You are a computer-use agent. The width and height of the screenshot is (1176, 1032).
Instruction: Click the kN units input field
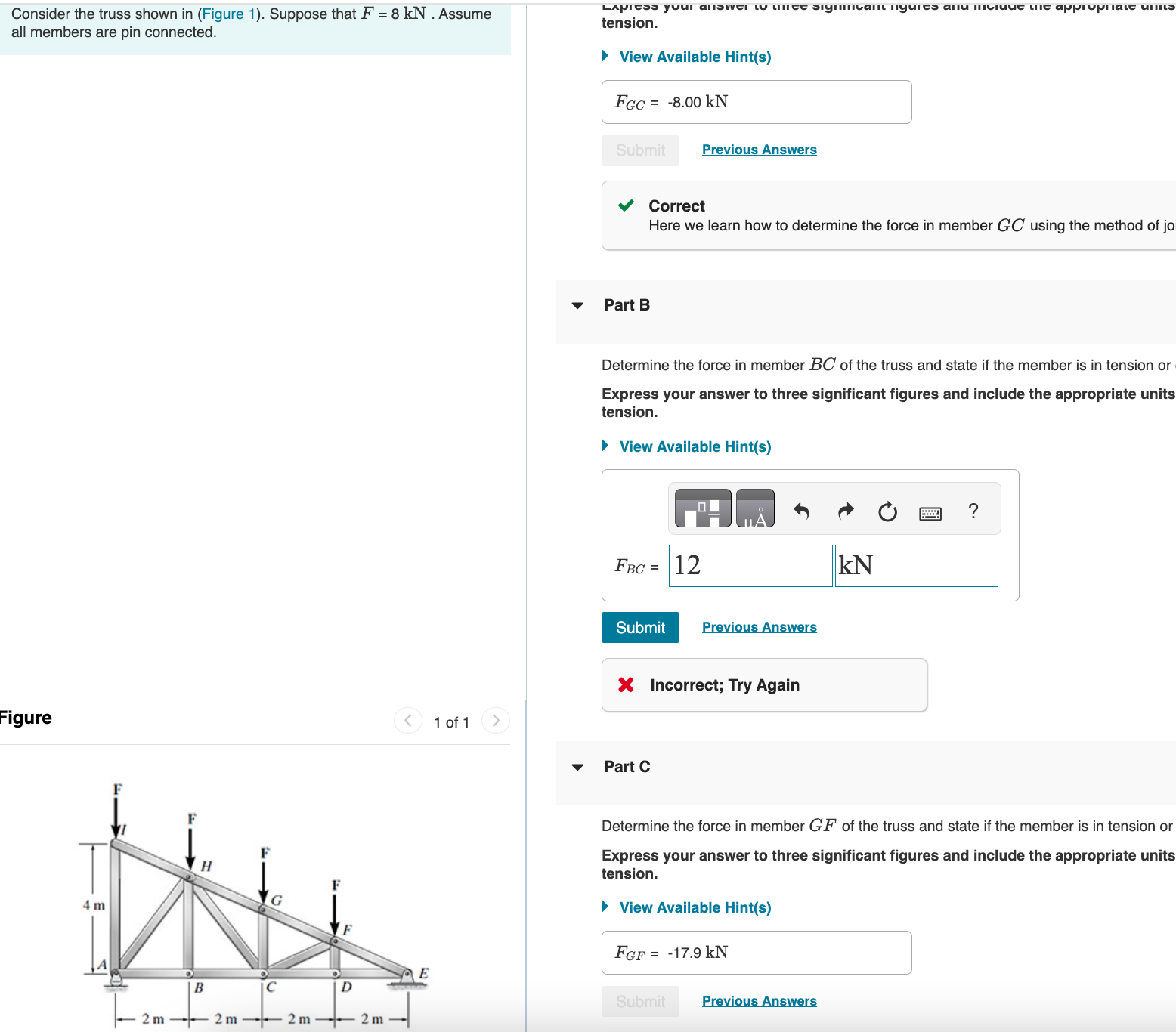(916, 565)
